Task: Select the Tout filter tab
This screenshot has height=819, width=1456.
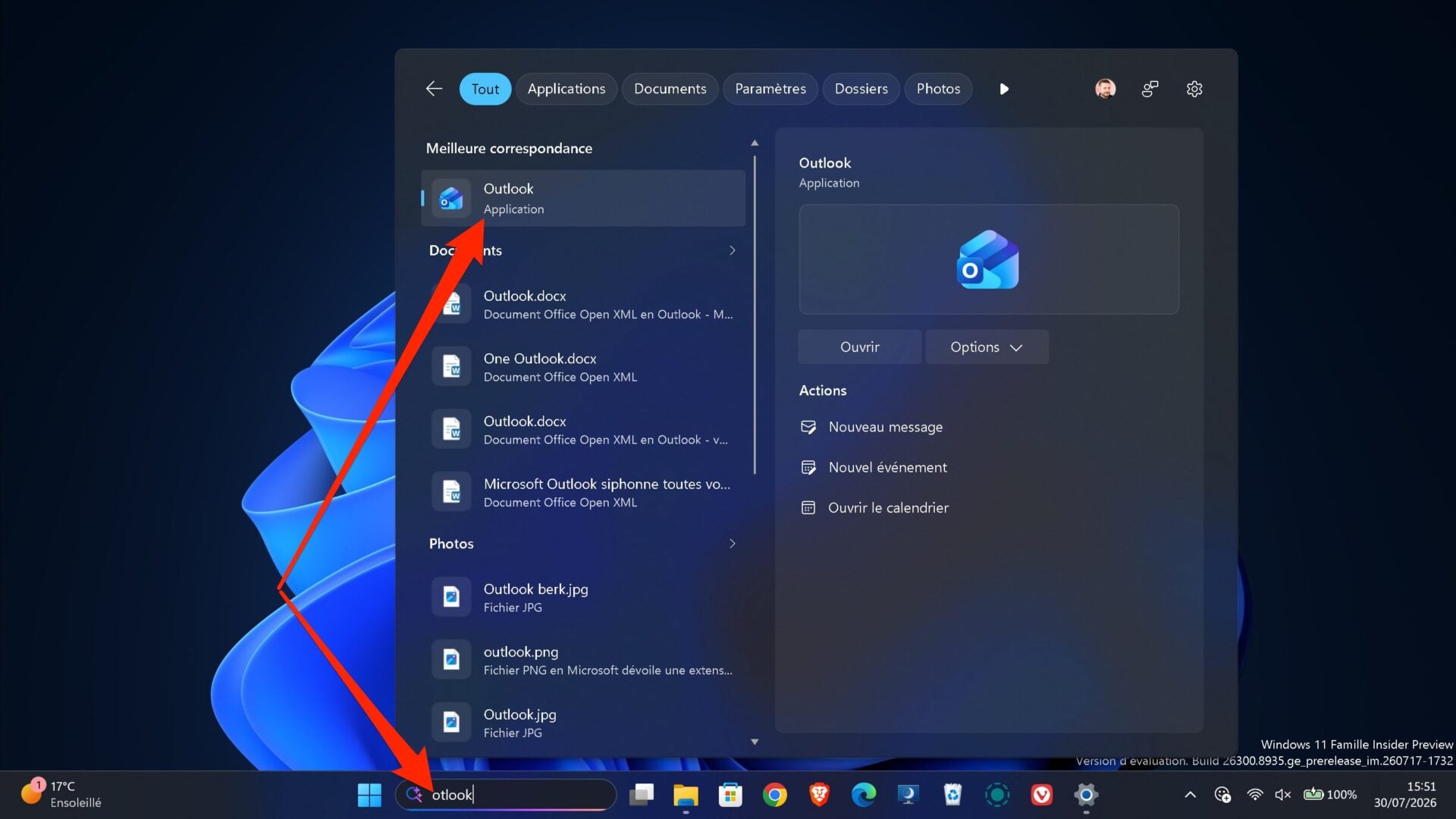Action: [x=485, y=89]
